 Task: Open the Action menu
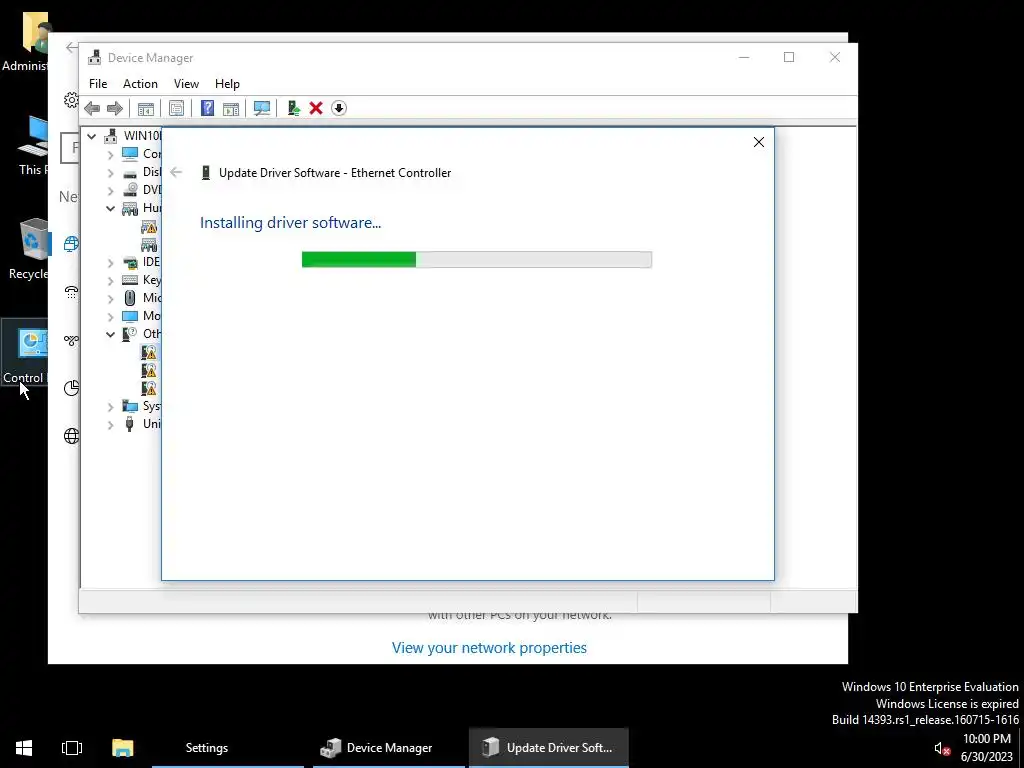click(140, 84)
